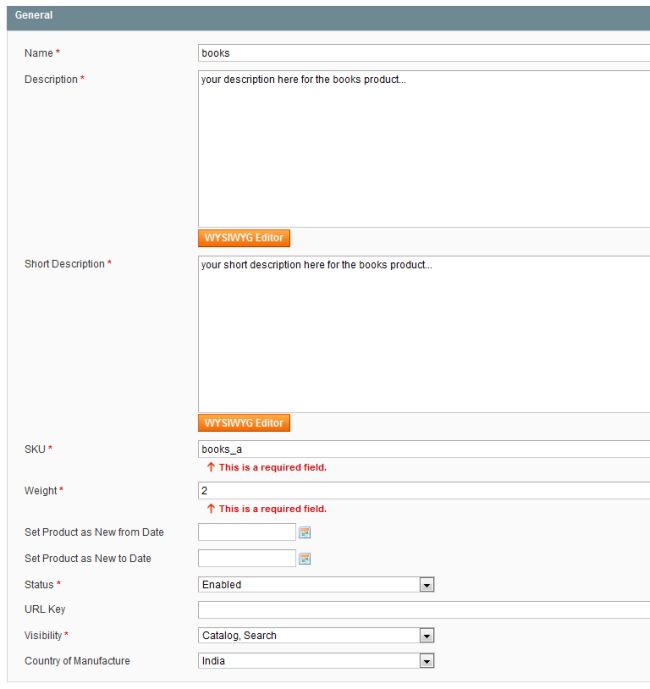Open WYSIWYG Editor for Short Description

244,423
